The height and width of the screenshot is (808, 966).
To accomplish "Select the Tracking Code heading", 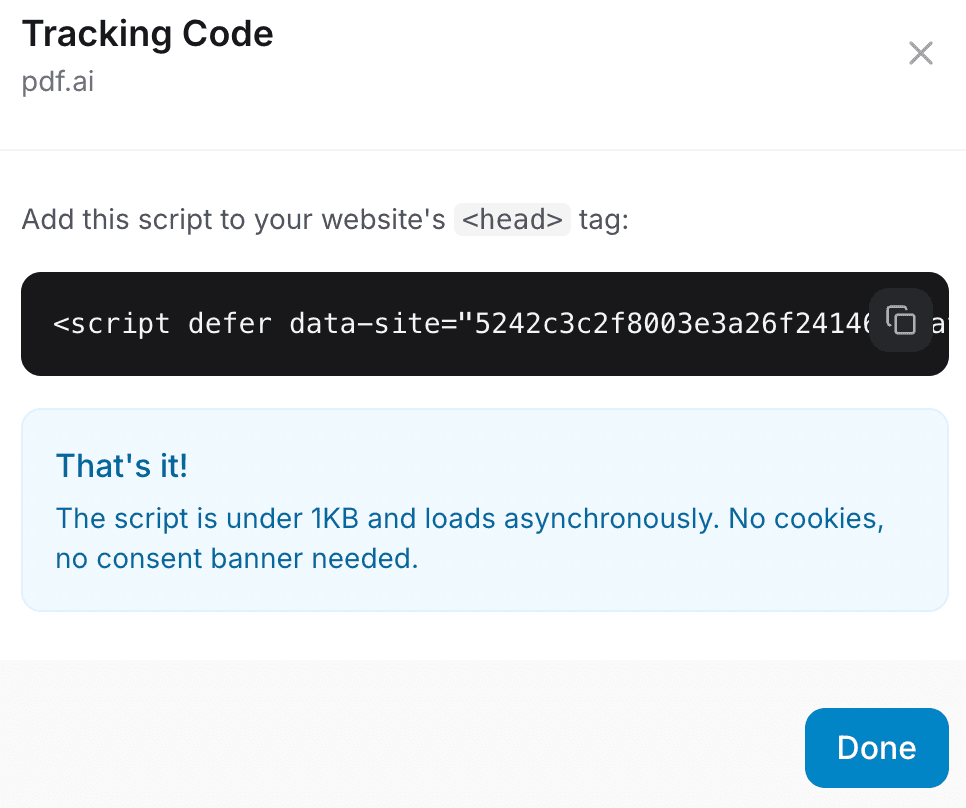I will (x=147, y=33).
